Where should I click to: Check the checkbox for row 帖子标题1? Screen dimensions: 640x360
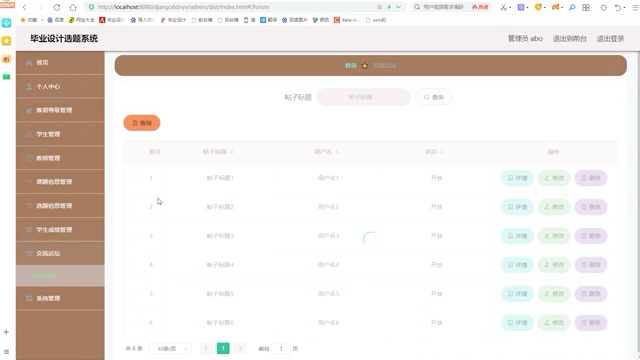pos(133,178)
